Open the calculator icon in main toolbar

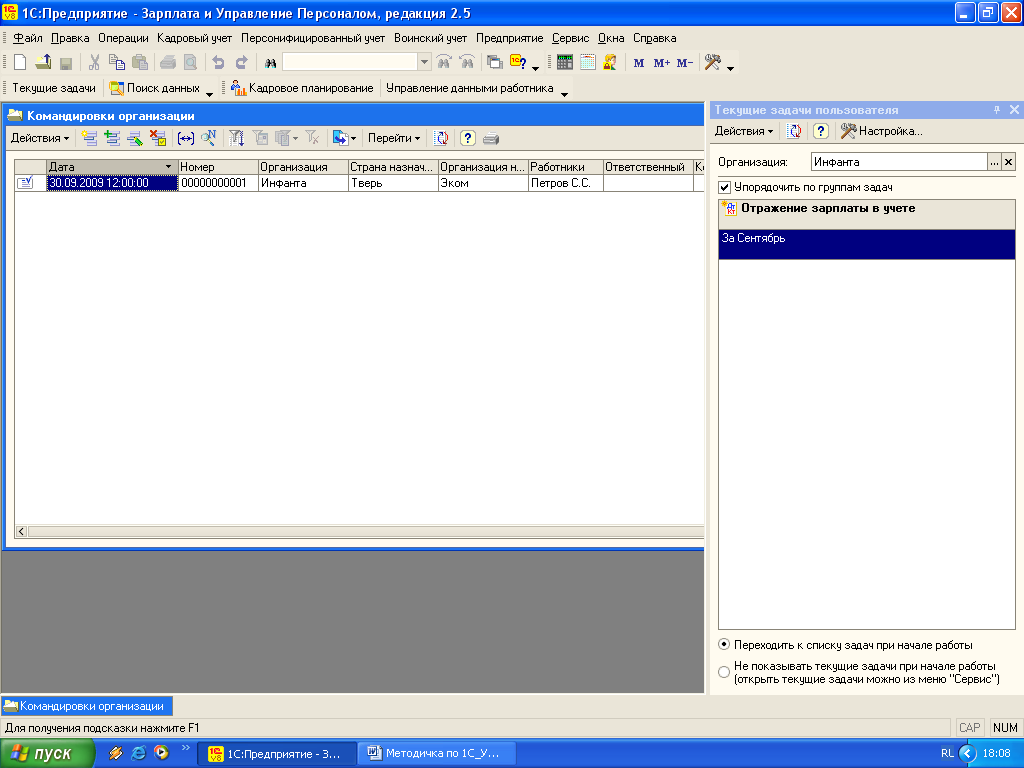(x=565, y=63)
